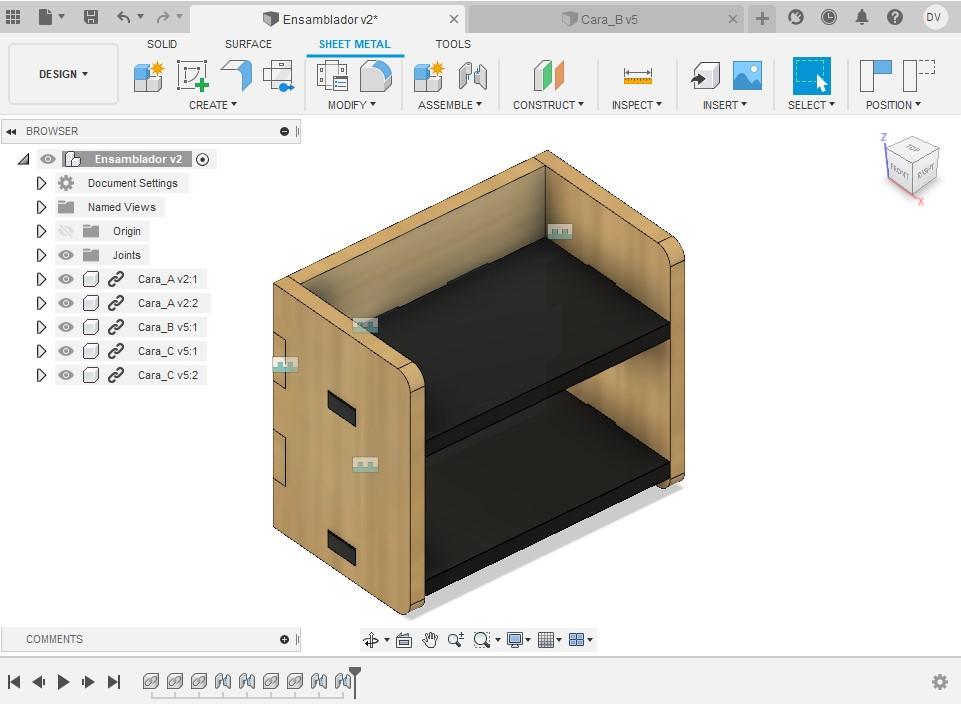Open the Measure tool under Inspect

click(637, 76)
